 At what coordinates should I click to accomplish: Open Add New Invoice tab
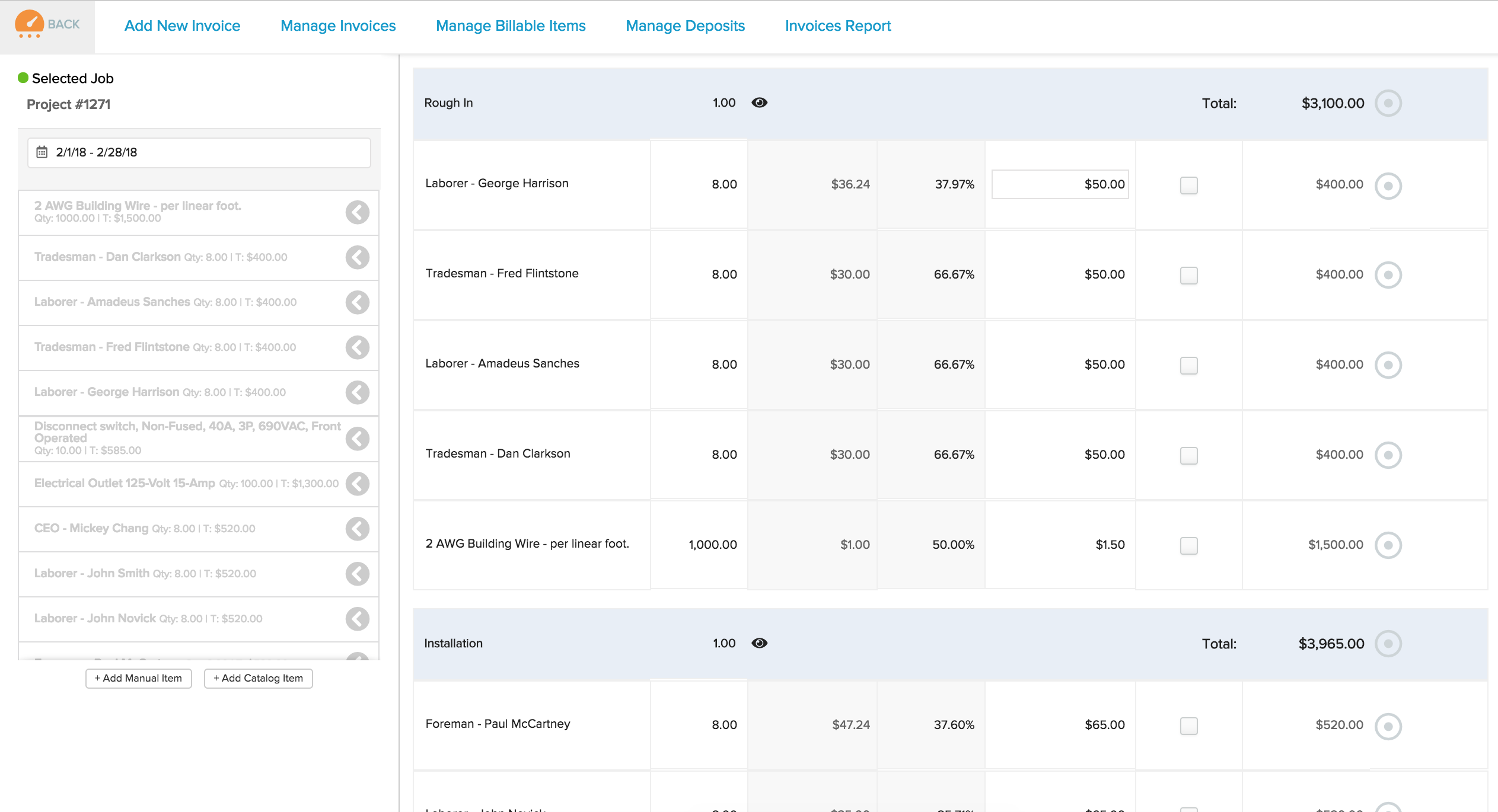182,26
